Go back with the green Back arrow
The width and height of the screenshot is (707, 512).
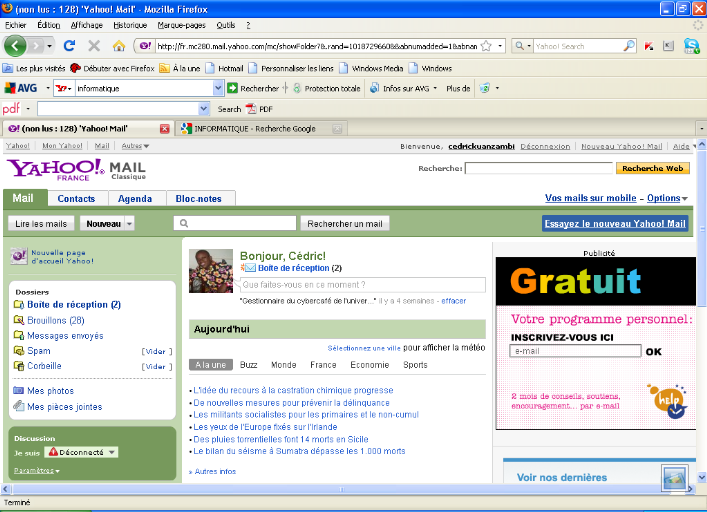[15, 46]
